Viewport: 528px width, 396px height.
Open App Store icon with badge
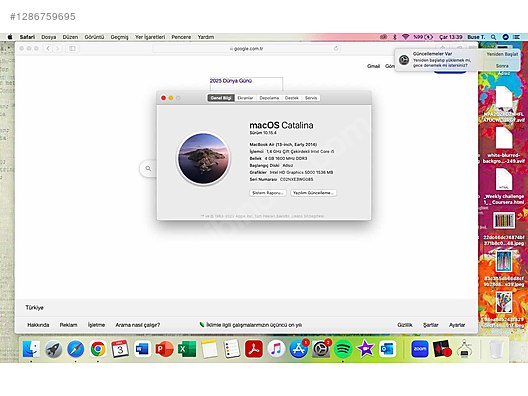click(298, 349)
